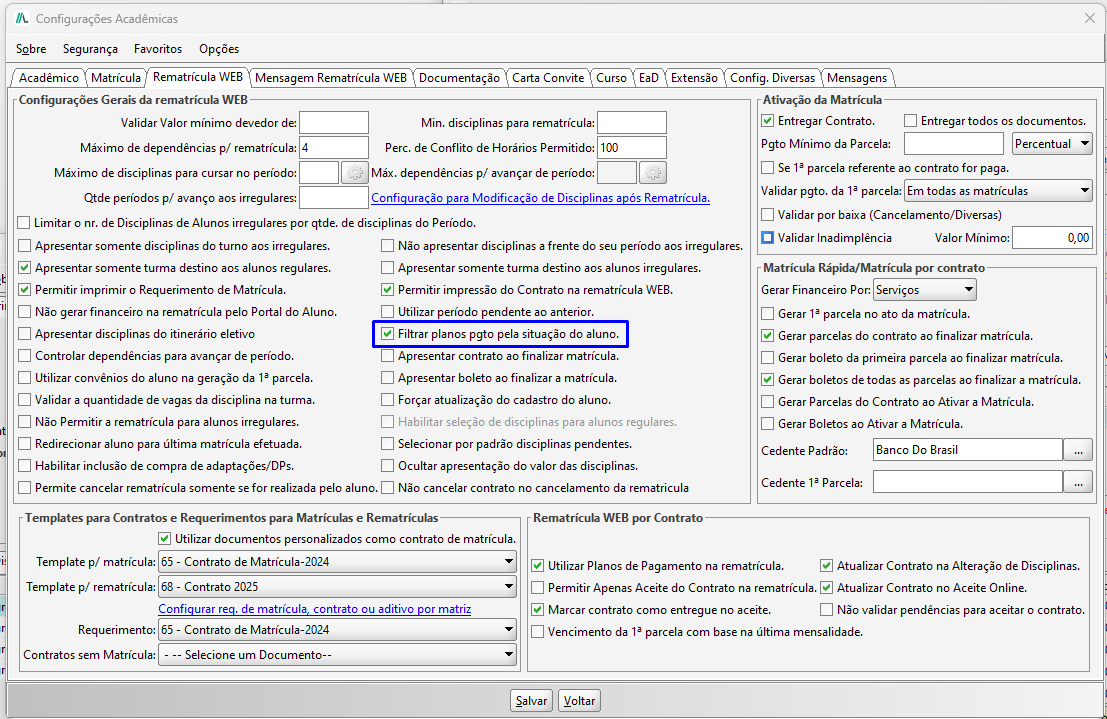Focus the Cedente Padrão Banco Do Brasil field
The width and height of the screenshot is (1107, 719).
point(968,450)
